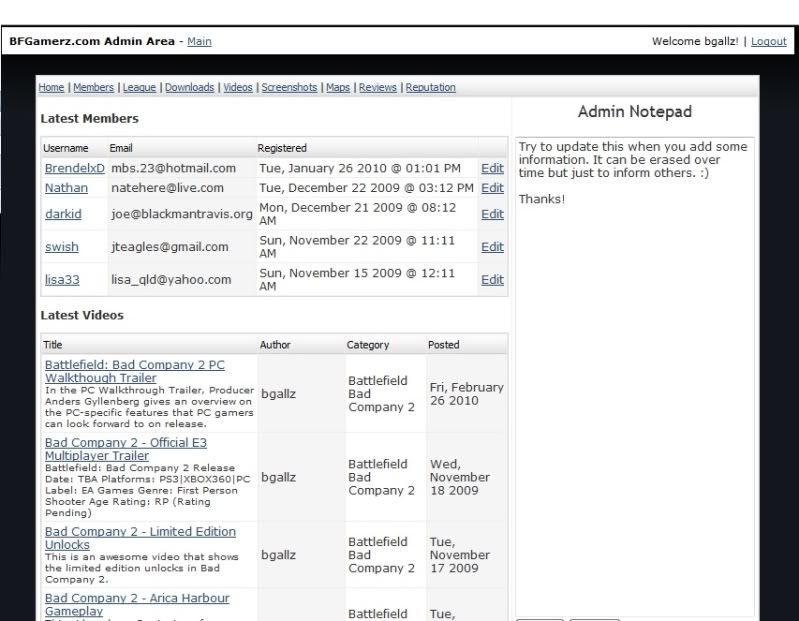Screen dimensions: 799x621
Task: Click the Main link in header
Action: pos(199,41)
